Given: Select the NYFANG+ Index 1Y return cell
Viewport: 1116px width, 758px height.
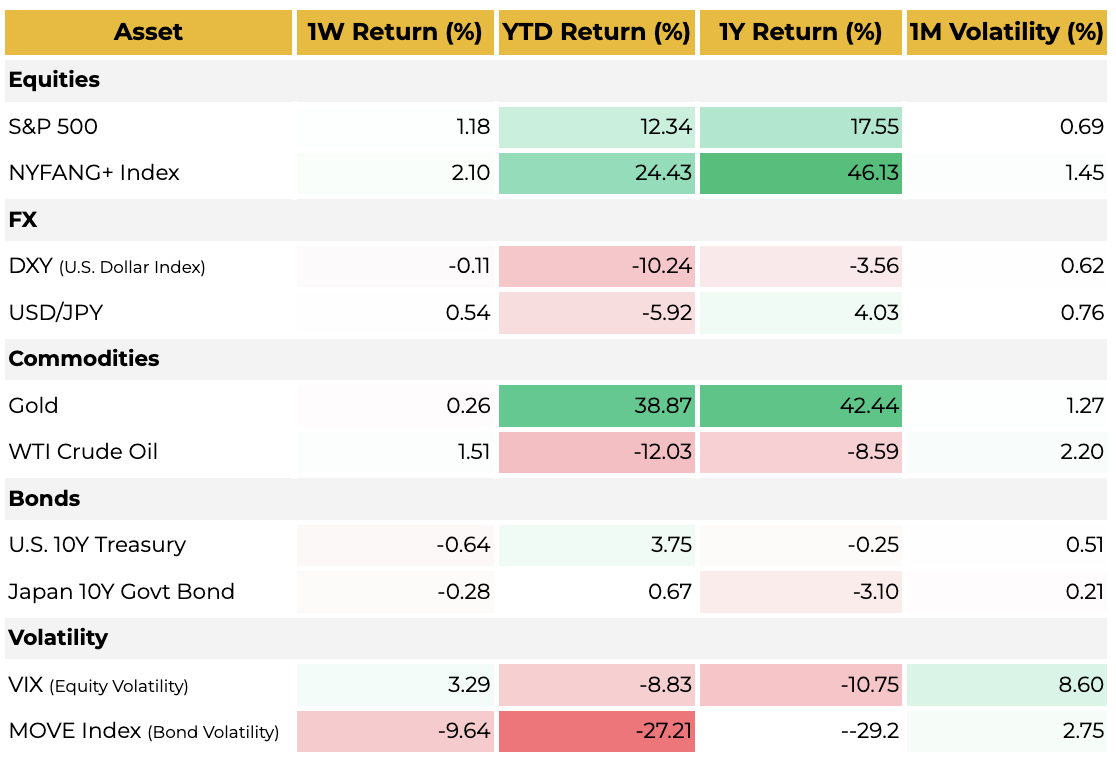Looking at the screenshot, I should (x=800, y=173).
